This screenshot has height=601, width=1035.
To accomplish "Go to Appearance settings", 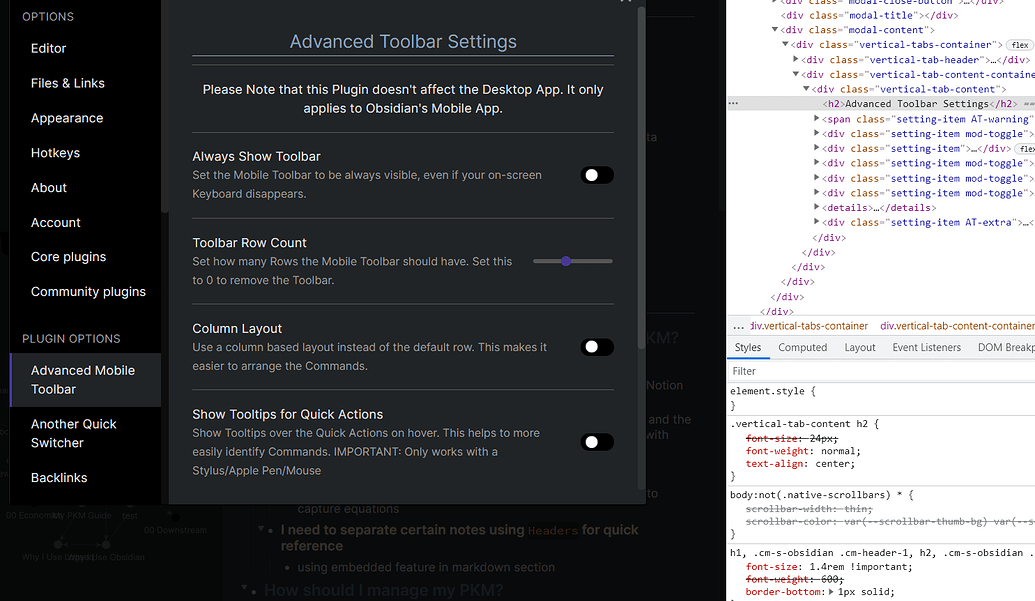I will (66, 118).
